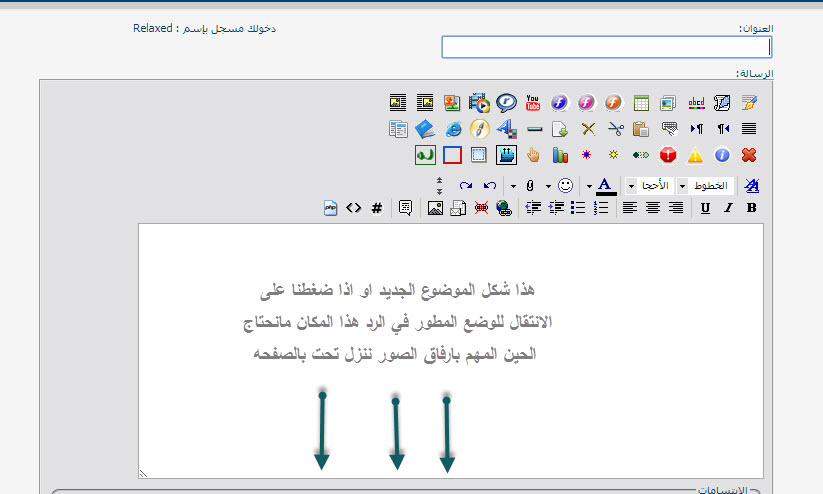Click the Internet Explorer icon
823x494 pixels.
453,129
